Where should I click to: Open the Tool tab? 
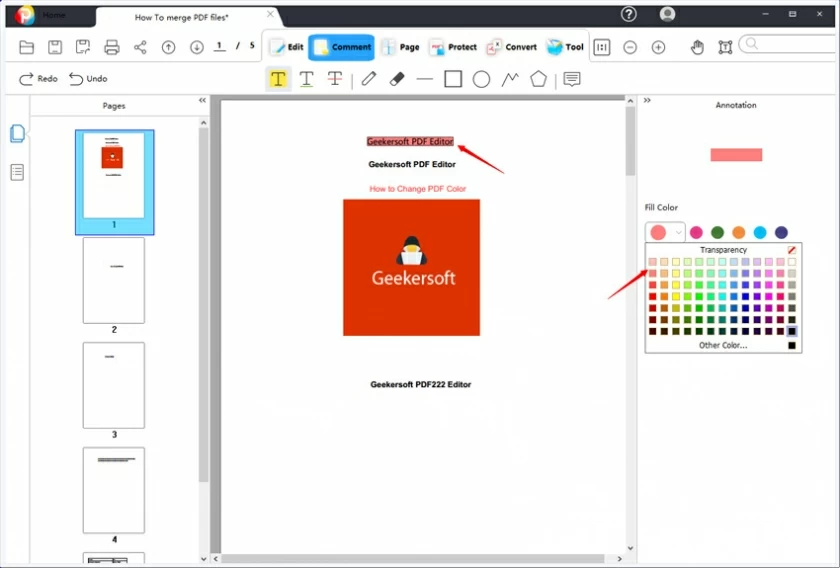[565, 47]
